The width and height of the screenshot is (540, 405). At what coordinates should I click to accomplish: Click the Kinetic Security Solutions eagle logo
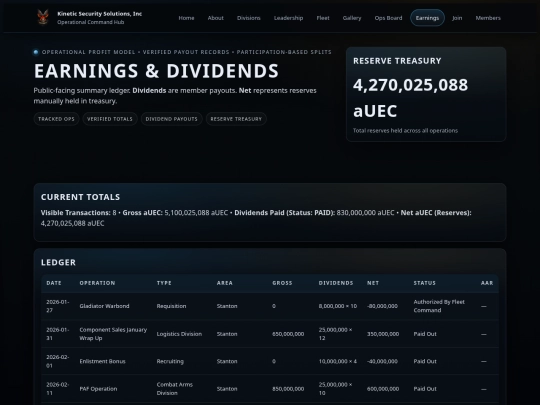[43, 17]
